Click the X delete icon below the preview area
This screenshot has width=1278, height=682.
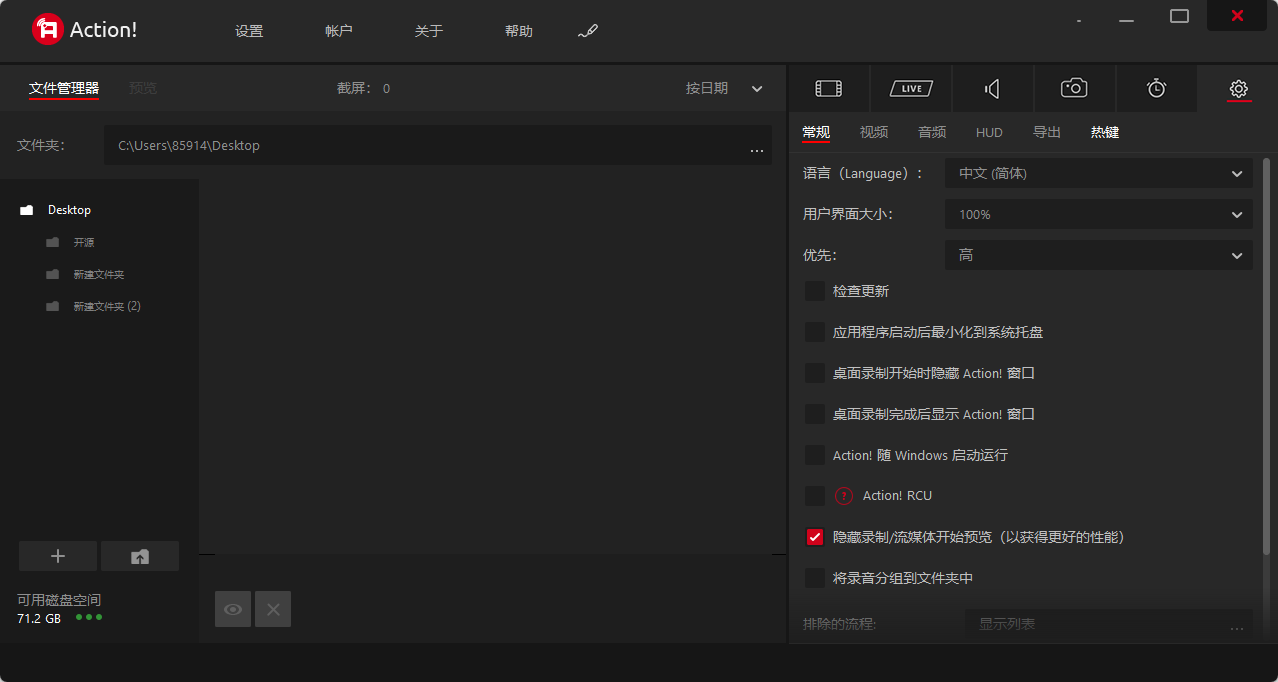click(273, 608)
